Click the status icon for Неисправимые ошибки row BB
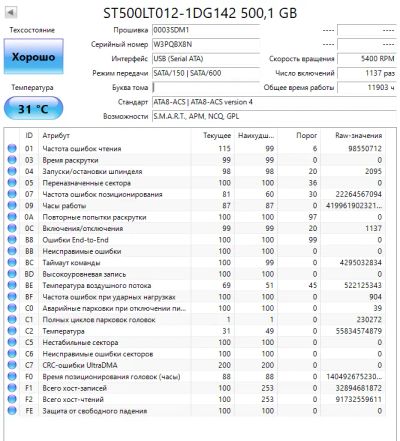The height and width of the screenshot is (441, 400). click(x=12, y=251)
